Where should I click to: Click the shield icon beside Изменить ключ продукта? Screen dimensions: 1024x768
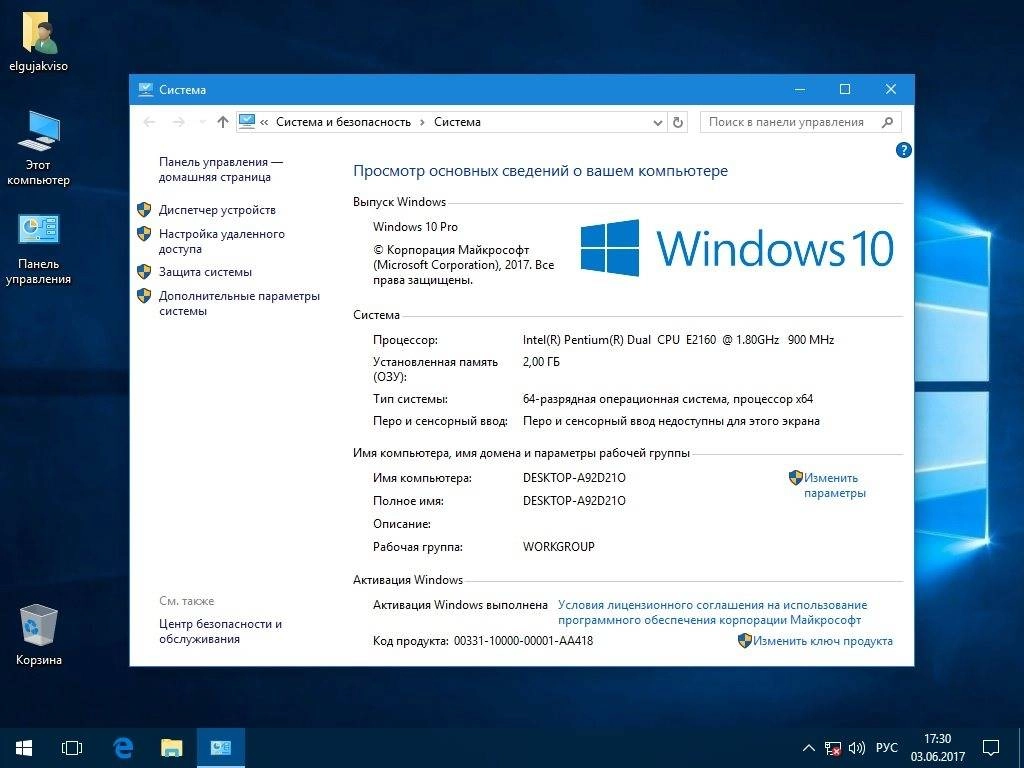pyautogui.click(x=744, y=641)
